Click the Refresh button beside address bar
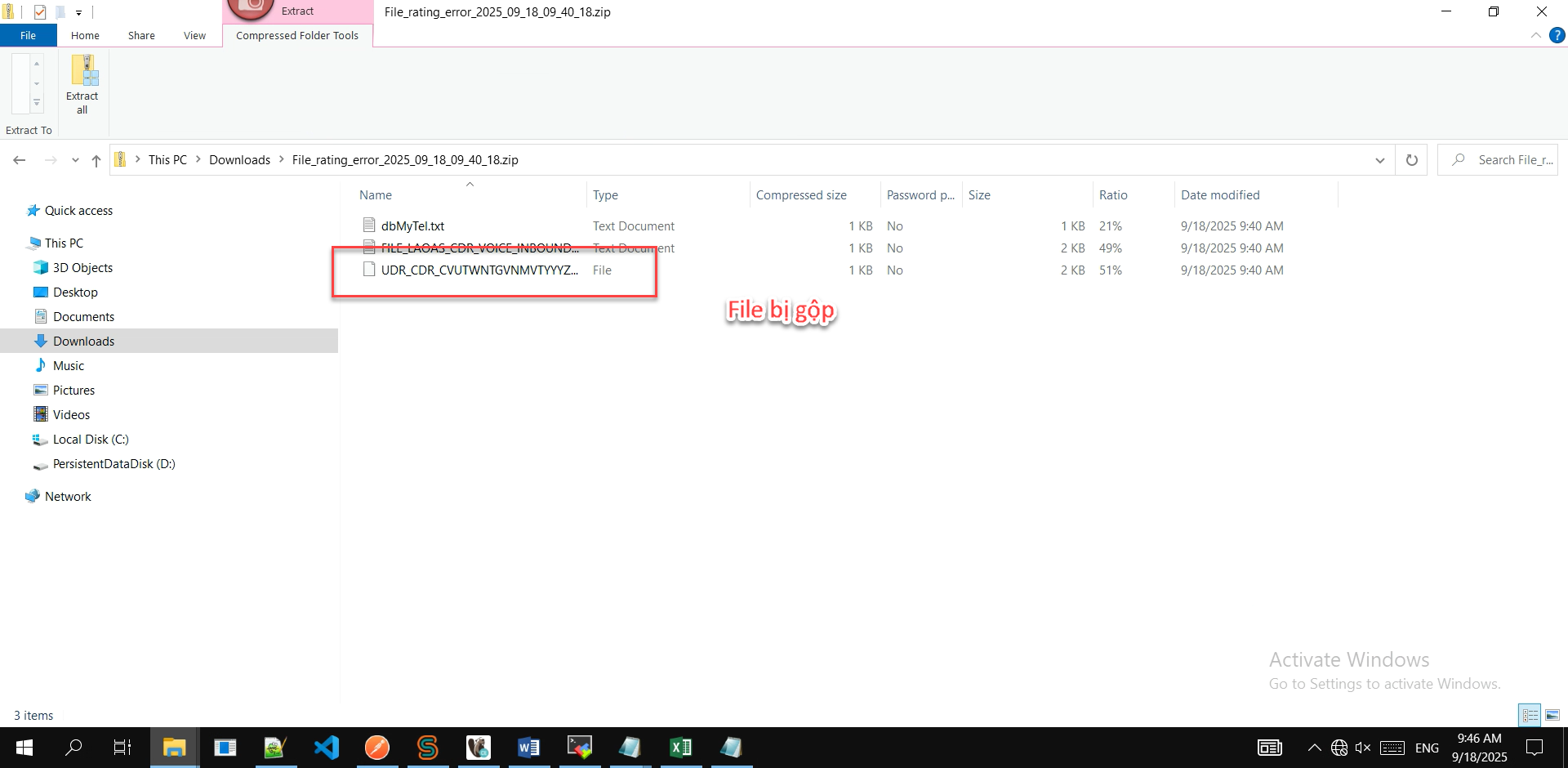Viewport: 1568px width, 768px height. click(1411, 160)
